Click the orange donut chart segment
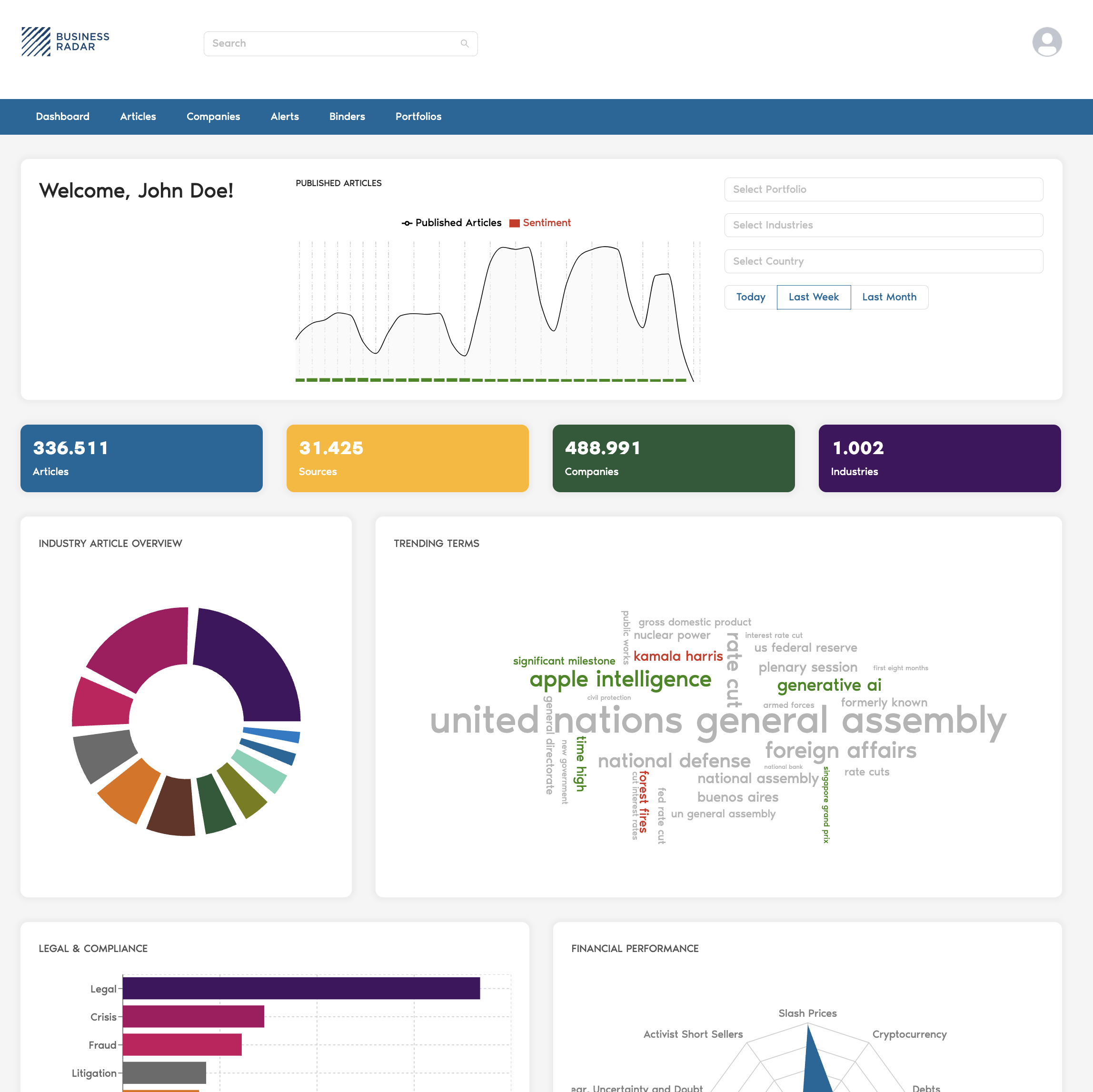1093x1092 pixels. coord(129,792)
